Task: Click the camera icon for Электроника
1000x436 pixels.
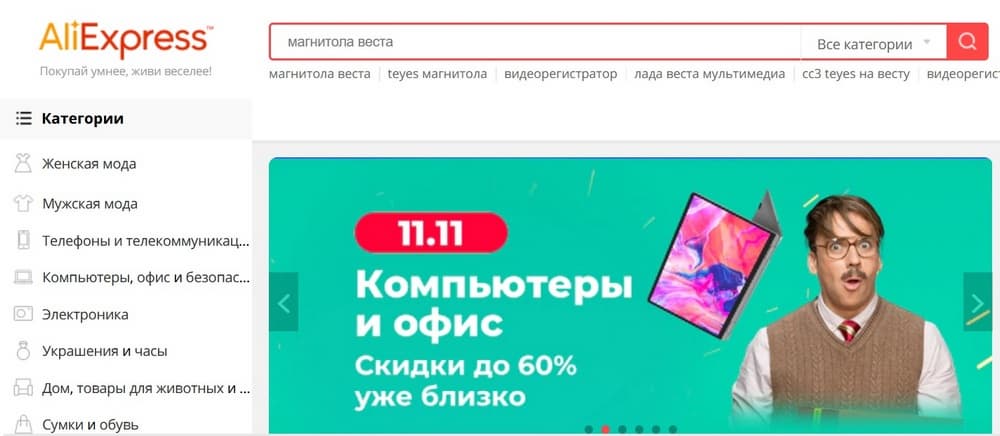Action: (23, 314)
